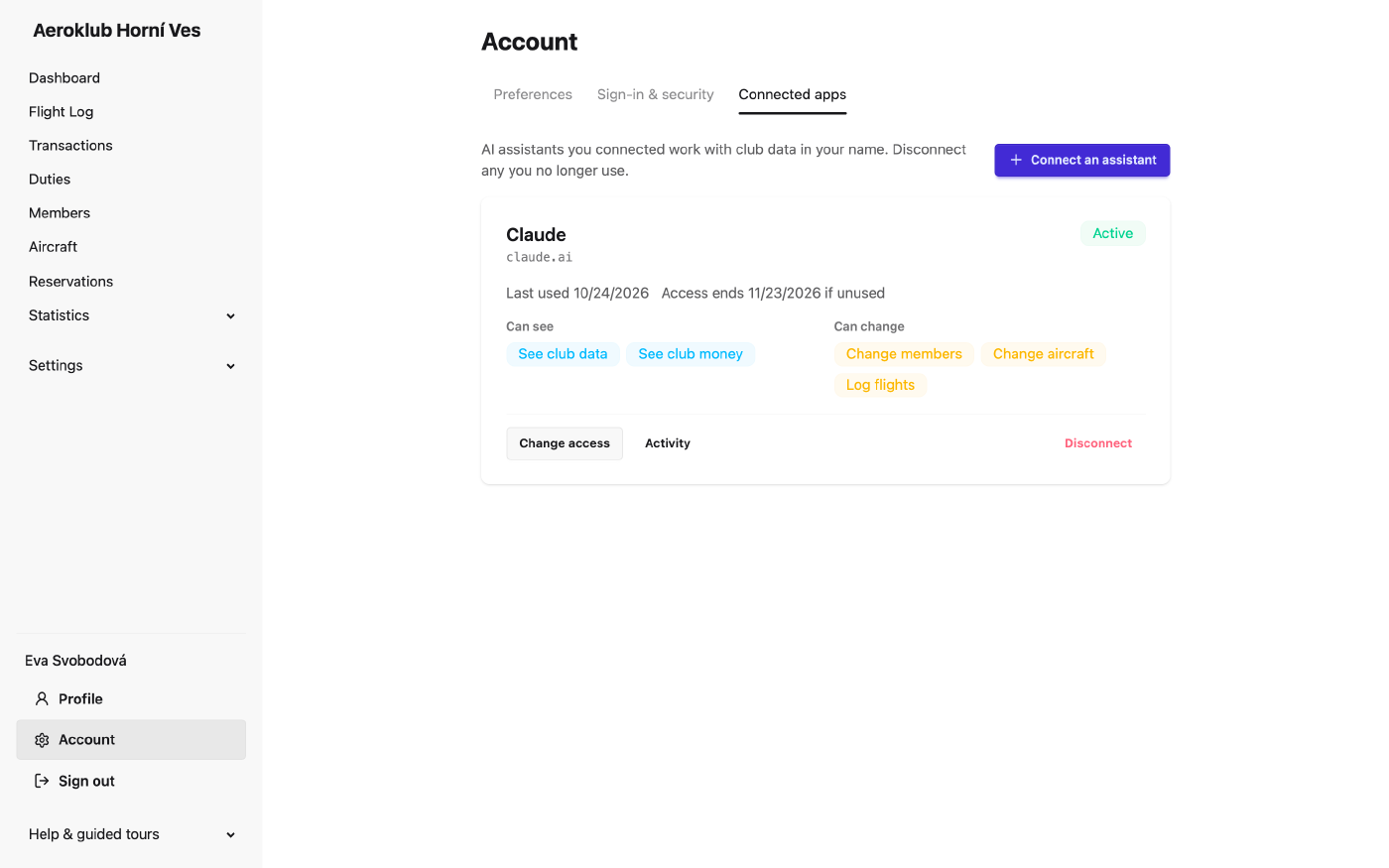Select the Connected apps tab

click(793, 94)
